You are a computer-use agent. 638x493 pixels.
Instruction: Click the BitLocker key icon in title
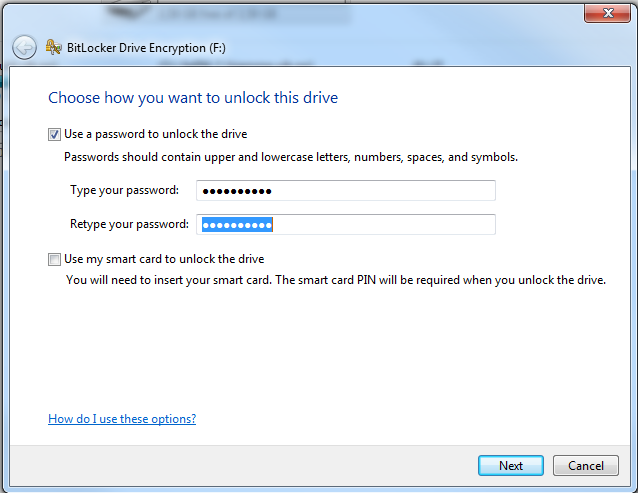[53, 46]
